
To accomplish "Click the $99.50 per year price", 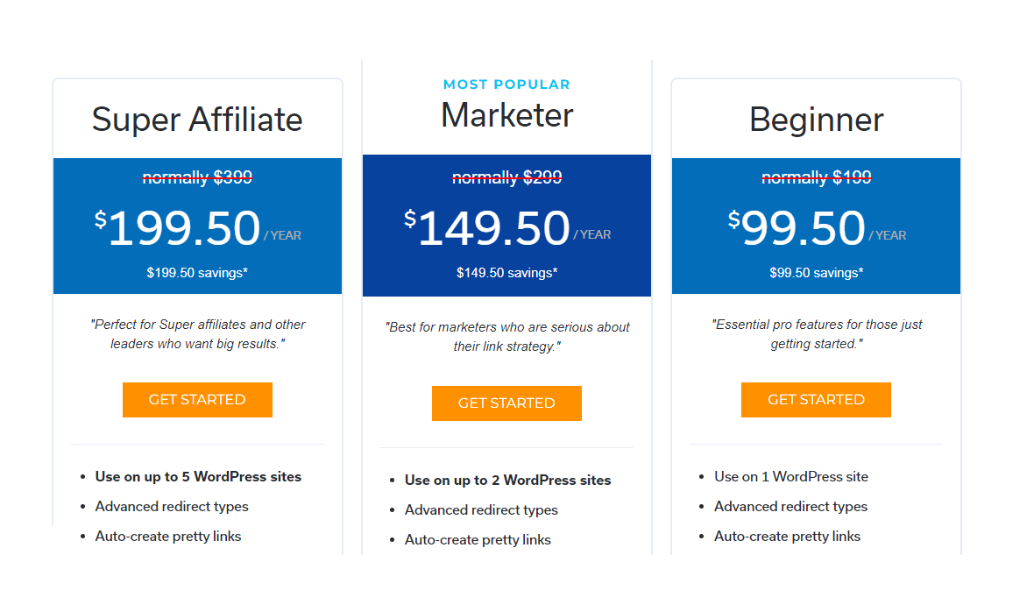I will coord(816,228).
